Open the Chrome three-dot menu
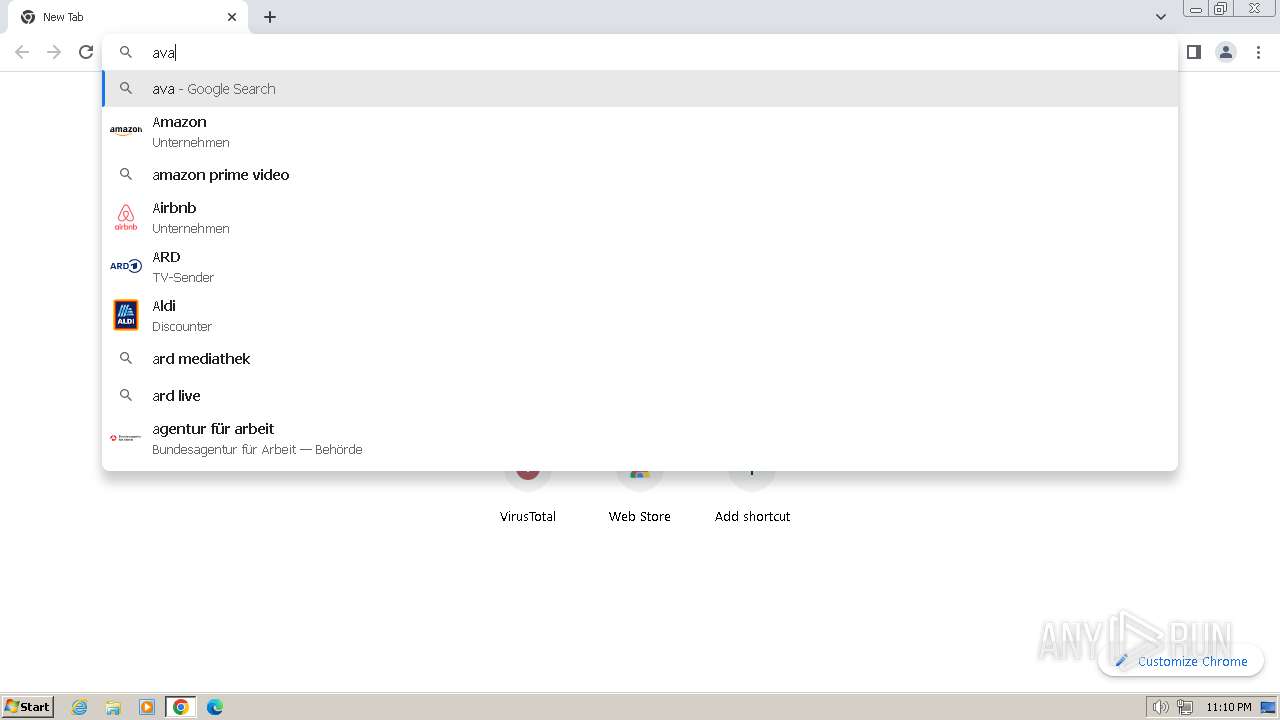This screenshot has width=1280, height=720. [1258, 52]
